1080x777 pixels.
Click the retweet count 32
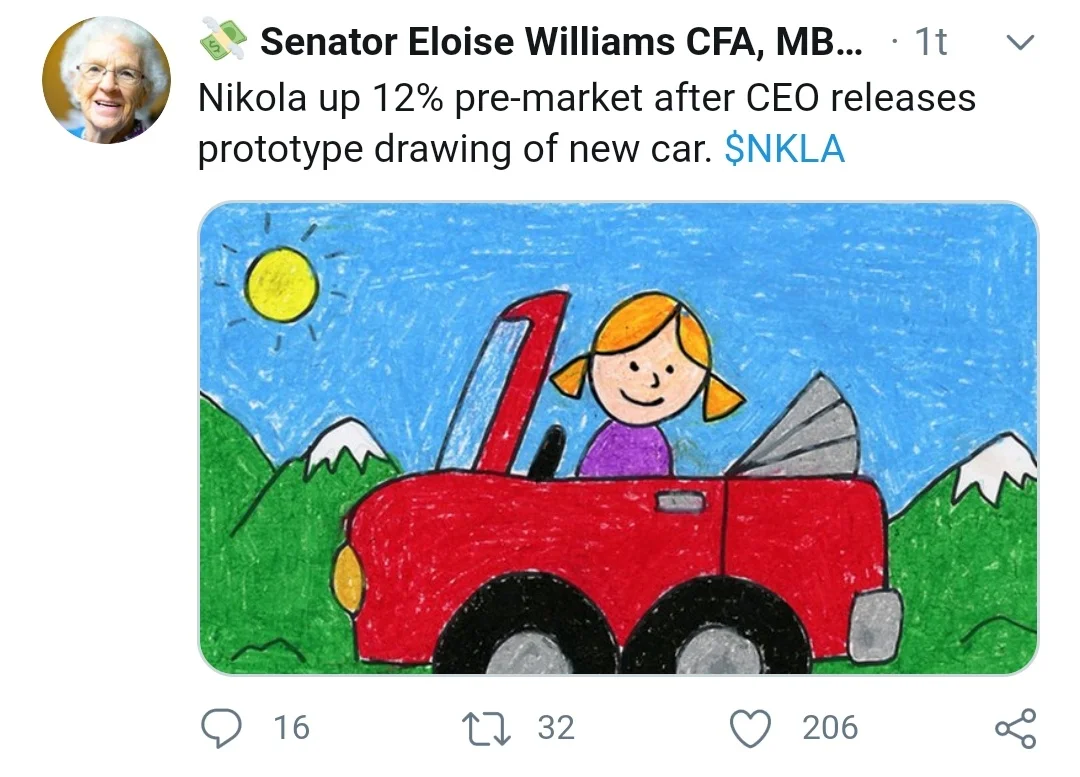pyautogui.click(x=556, y=727)
